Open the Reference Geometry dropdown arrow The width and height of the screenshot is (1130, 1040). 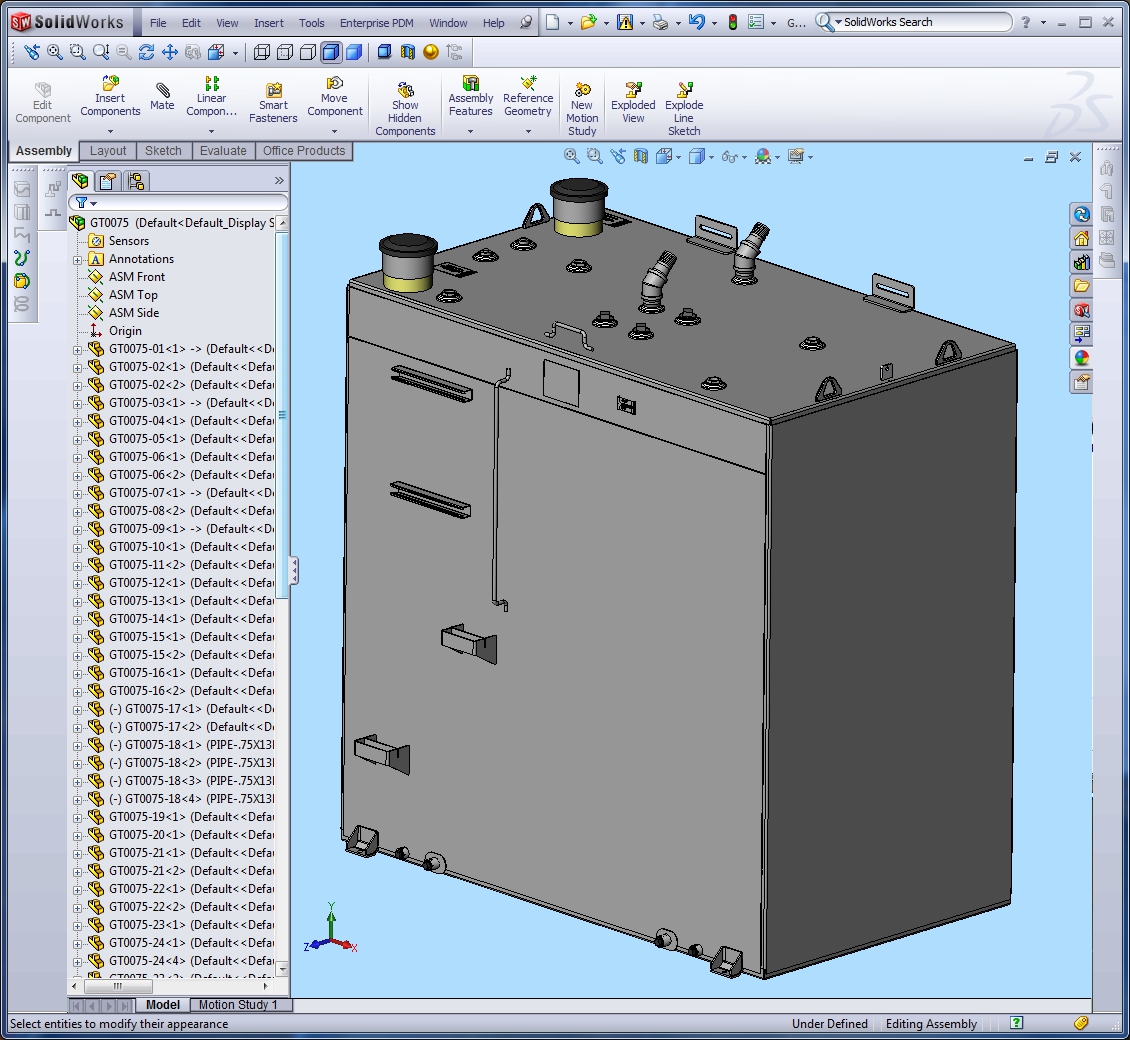pyautogui.click(x=528, y=130)
